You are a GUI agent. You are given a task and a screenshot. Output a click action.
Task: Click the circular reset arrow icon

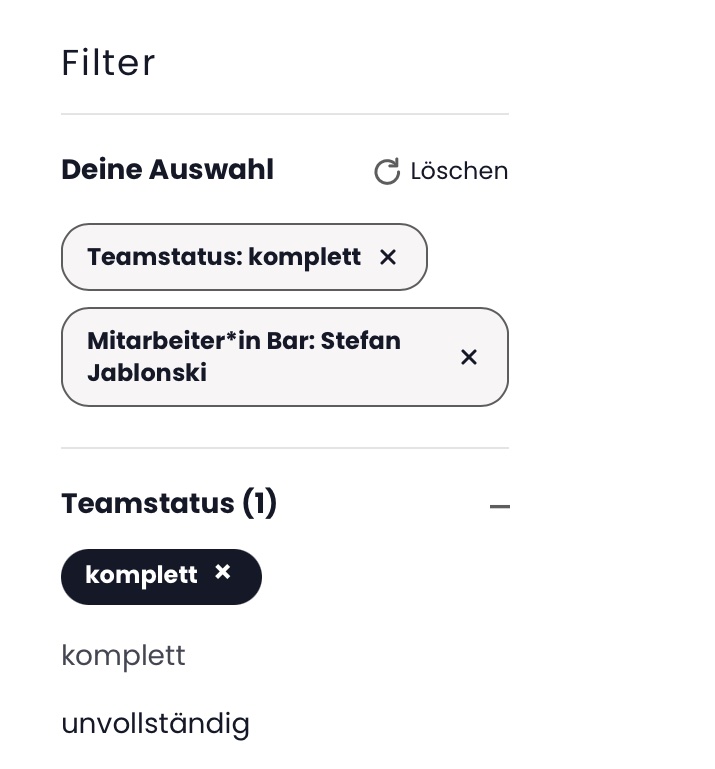tap(387, 171)
